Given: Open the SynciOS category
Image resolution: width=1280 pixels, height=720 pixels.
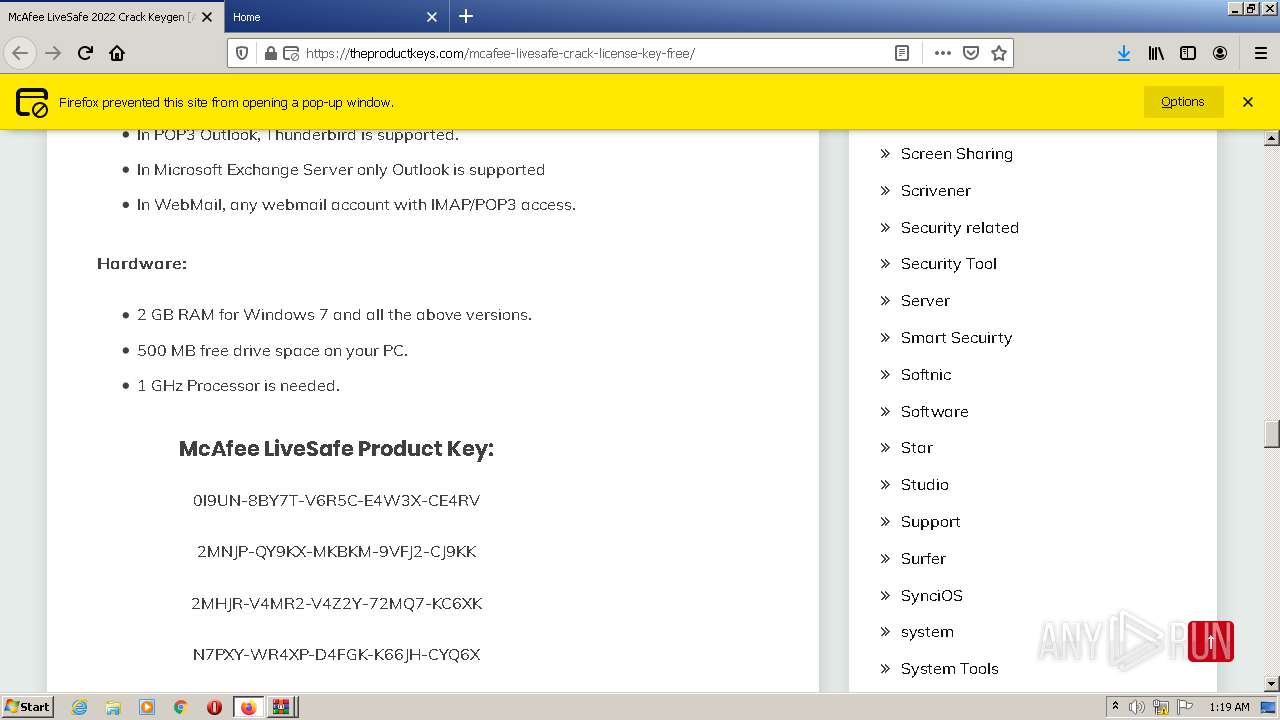Looking at the screenshot, I should 931,596.
